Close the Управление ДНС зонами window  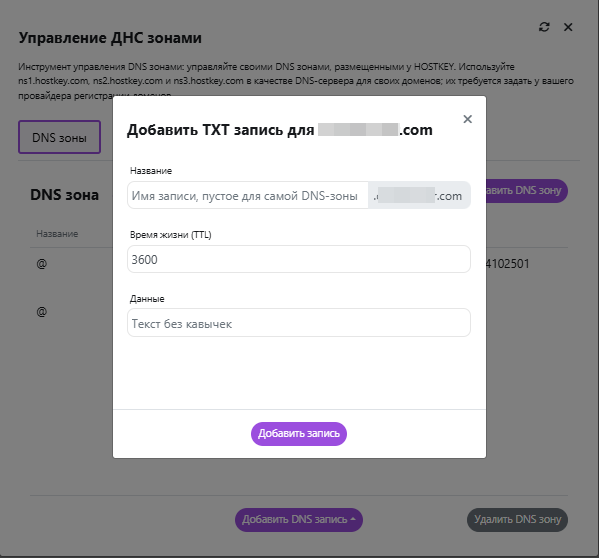(568, 27)
